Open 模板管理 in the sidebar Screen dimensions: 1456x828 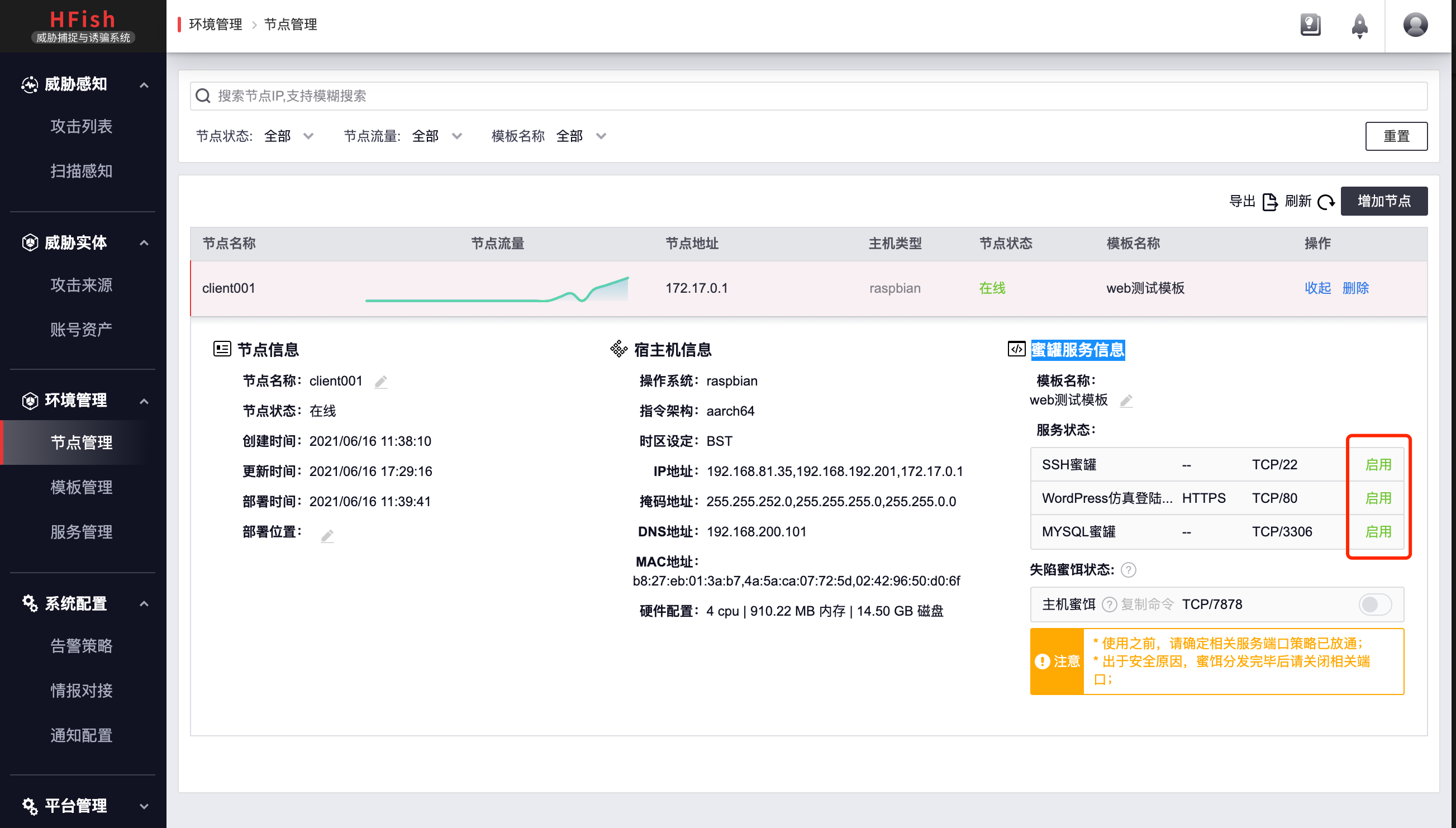(x=82, y=487)
